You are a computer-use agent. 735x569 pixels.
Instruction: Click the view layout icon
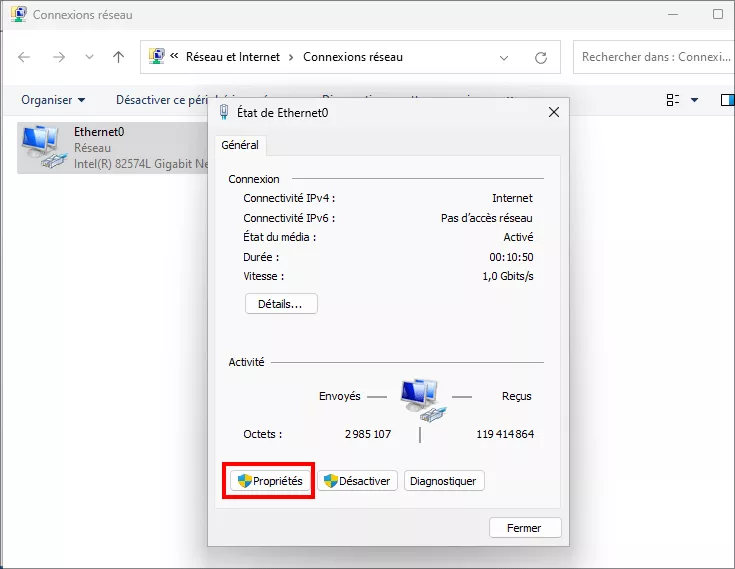click(x=673, y=100)
